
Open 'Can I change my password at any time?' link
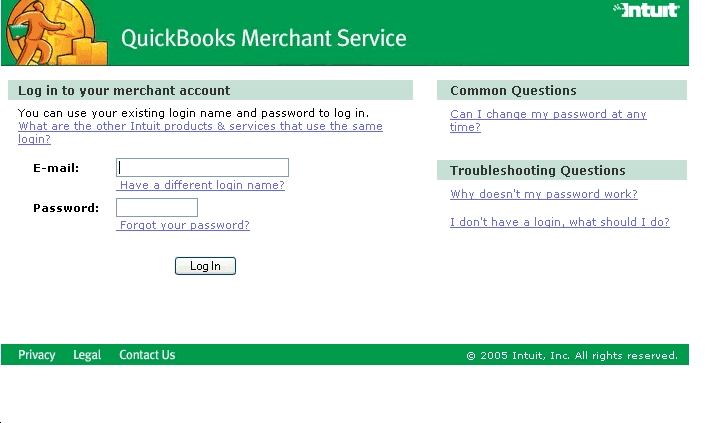click(548, 120)
